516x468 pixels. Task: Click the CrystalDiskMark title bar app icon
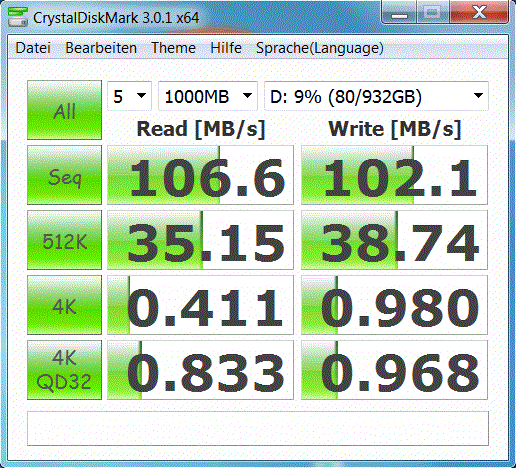(18, 17)
